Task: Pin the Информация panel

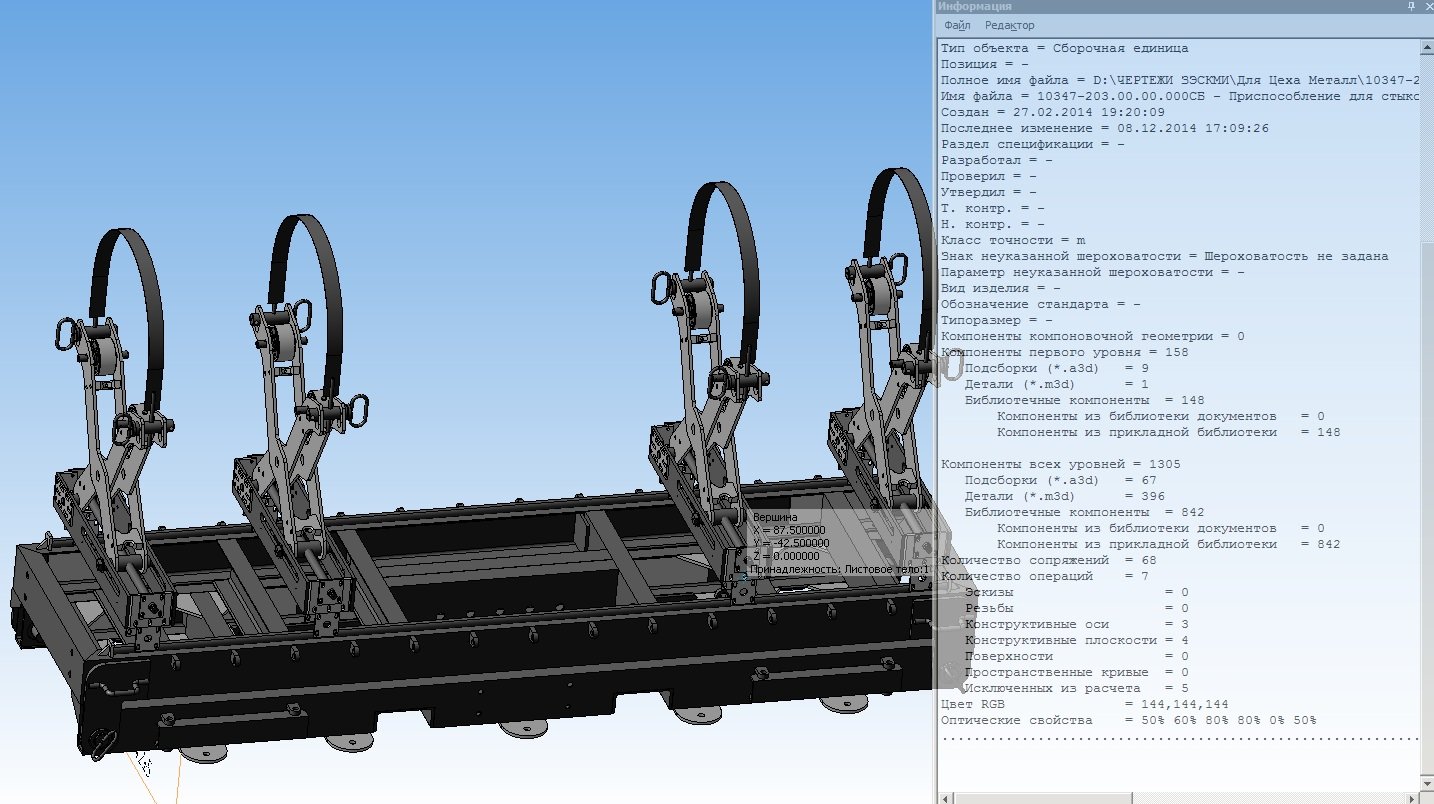Action: (1410, 7)
